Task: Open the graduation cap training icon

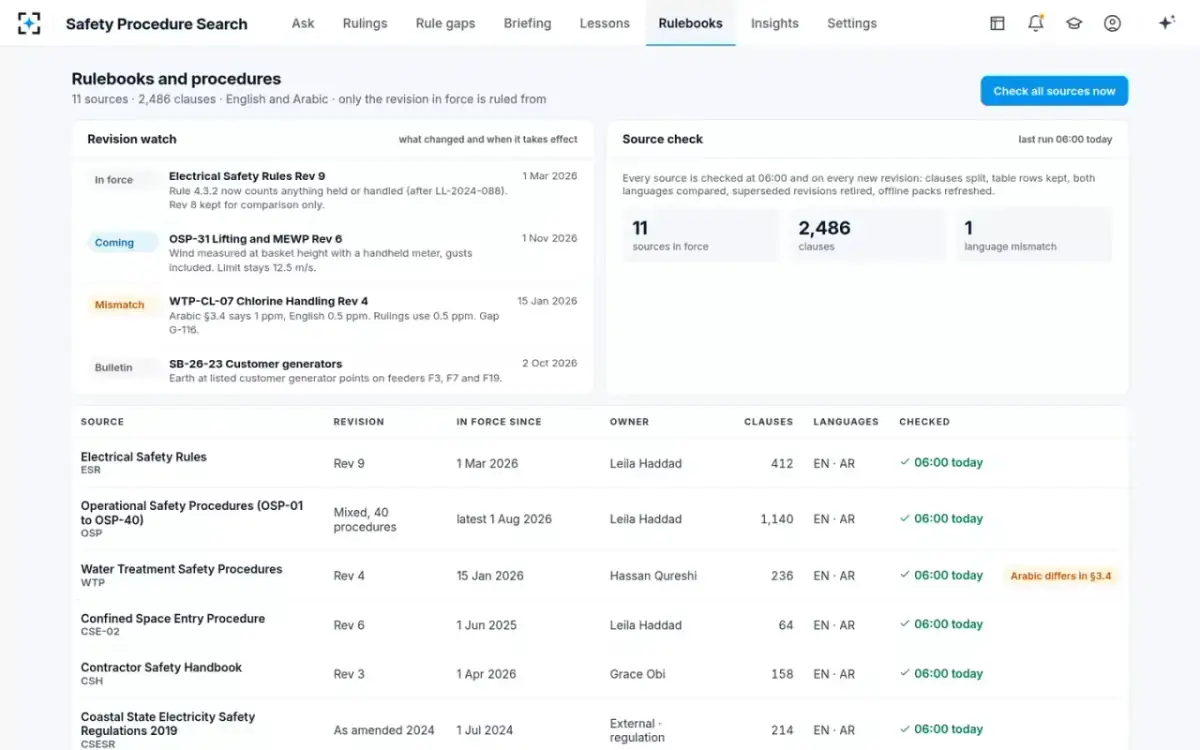Action: (x=1074, y=23)
